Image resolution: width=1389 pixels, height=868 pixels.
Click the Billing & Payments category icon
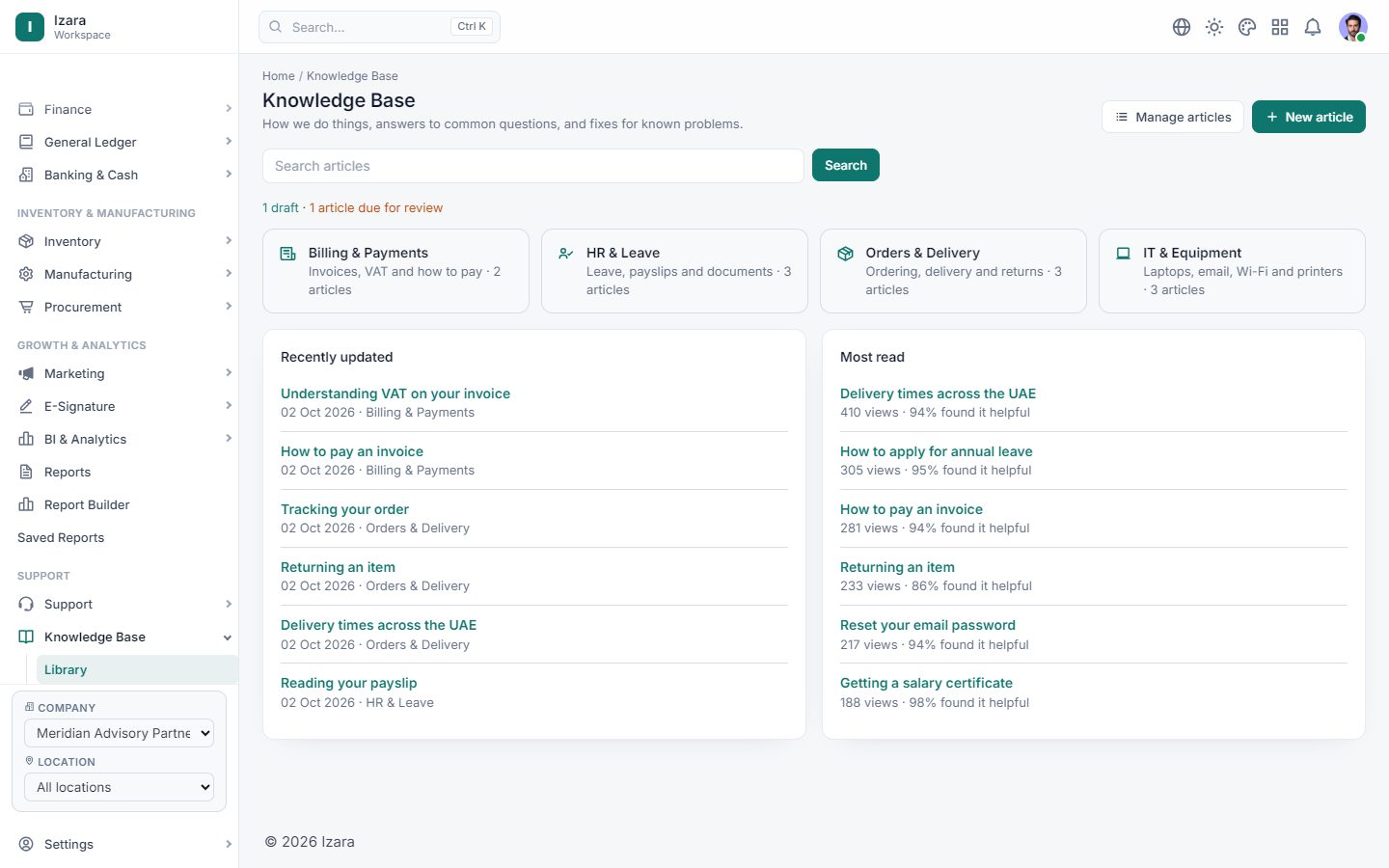287,254
